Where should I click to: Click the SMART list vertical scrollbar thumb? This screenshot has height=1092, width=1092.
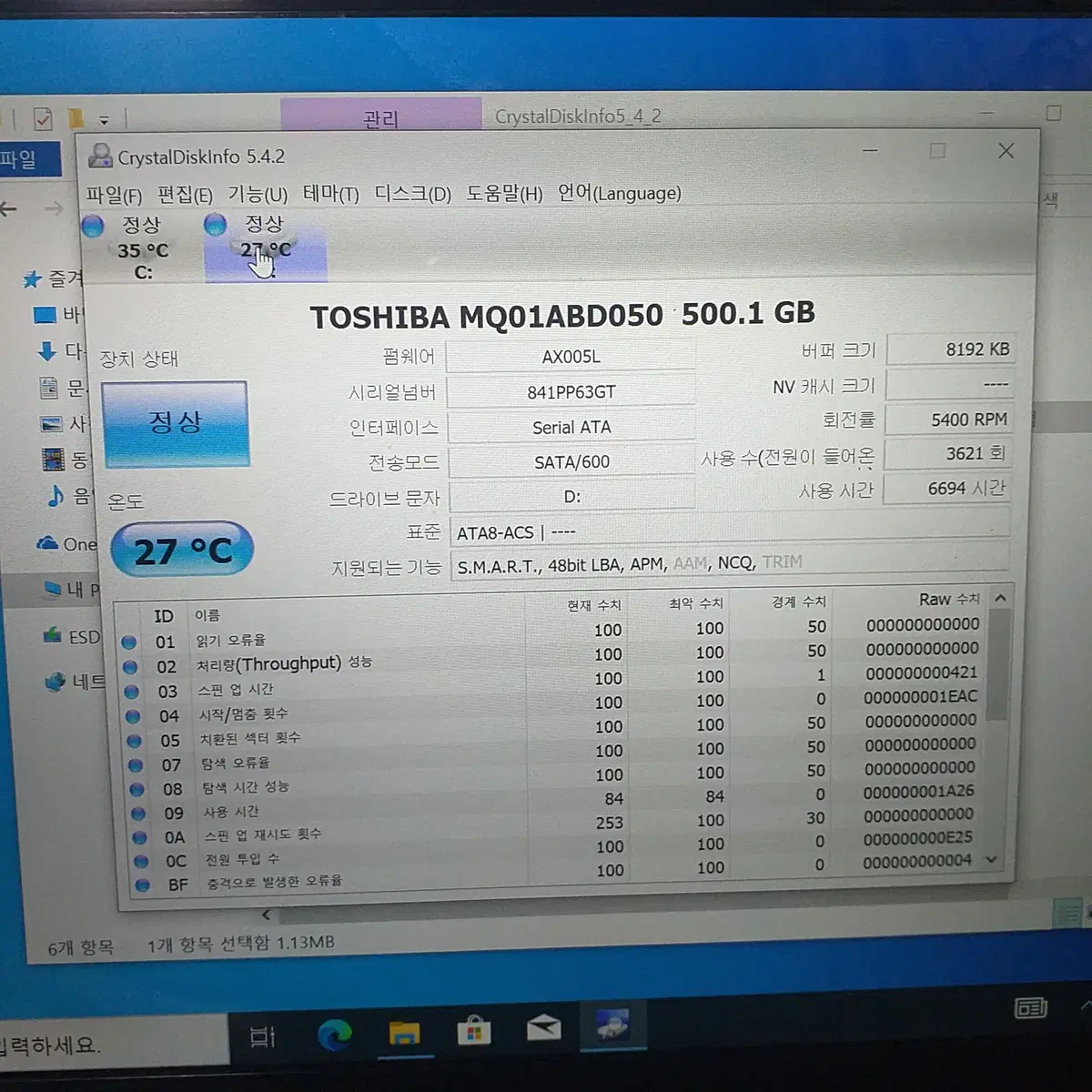(998, 664)
